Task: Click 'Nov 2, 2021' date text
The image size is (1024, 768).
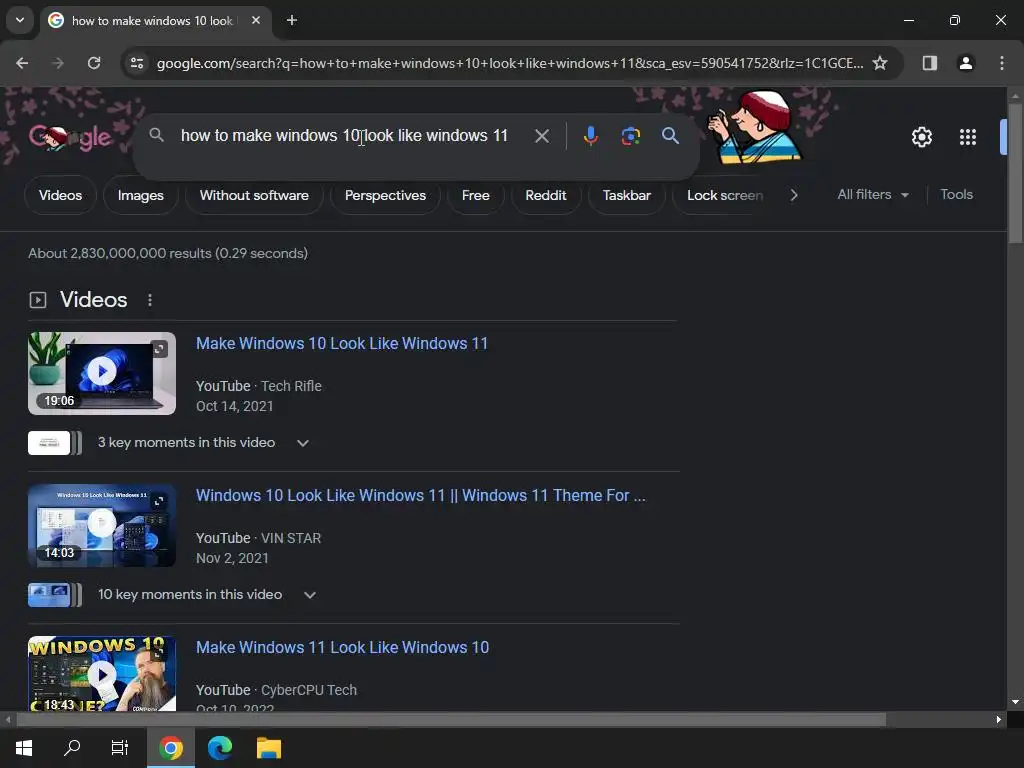Action: point(232,558)
